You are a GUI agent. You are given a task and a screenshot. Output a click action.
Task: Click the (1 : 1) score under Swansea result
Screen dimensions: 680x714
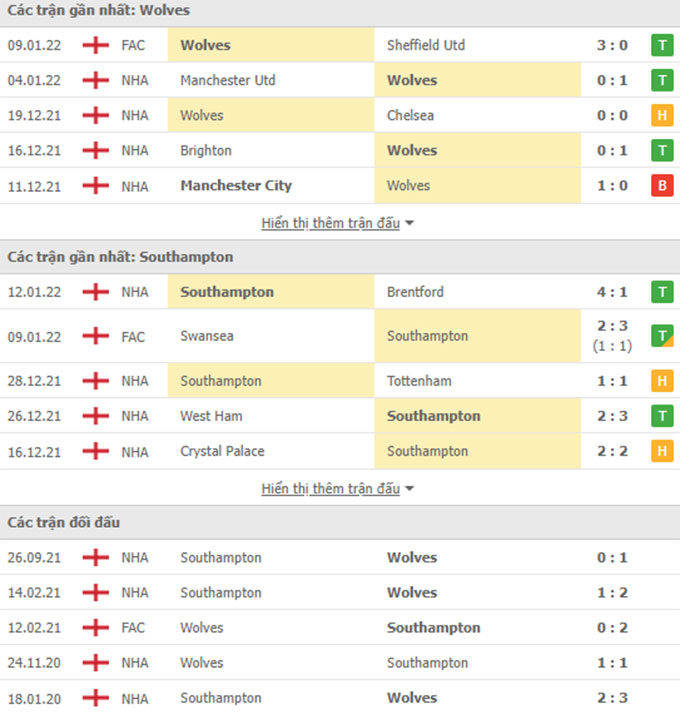pyautogui.click(x=612, y=346)
